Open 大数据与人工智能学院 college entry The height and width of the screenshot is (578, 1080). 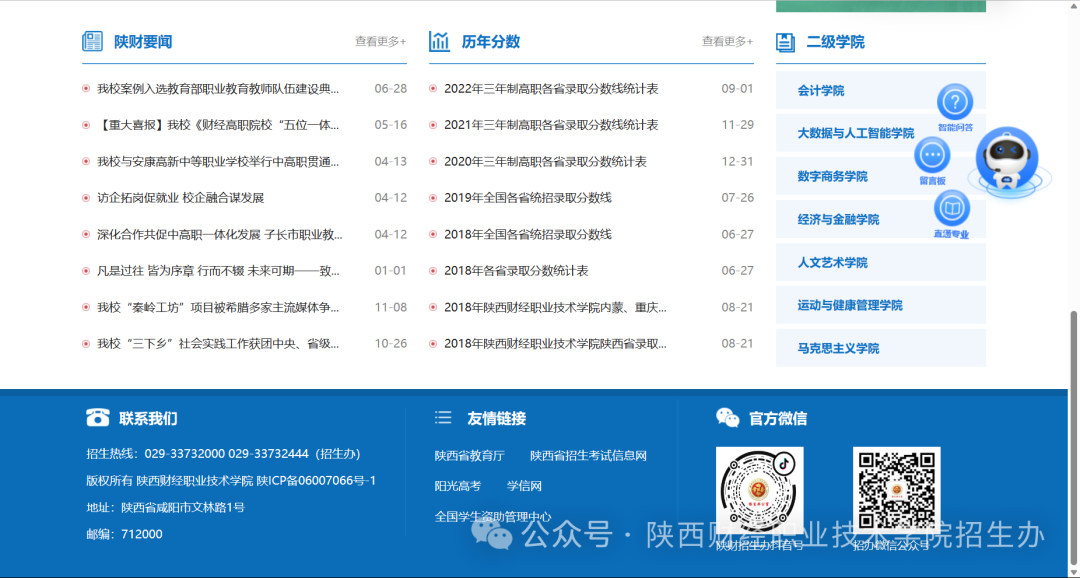pyautogui.click(x=855, y=134)
